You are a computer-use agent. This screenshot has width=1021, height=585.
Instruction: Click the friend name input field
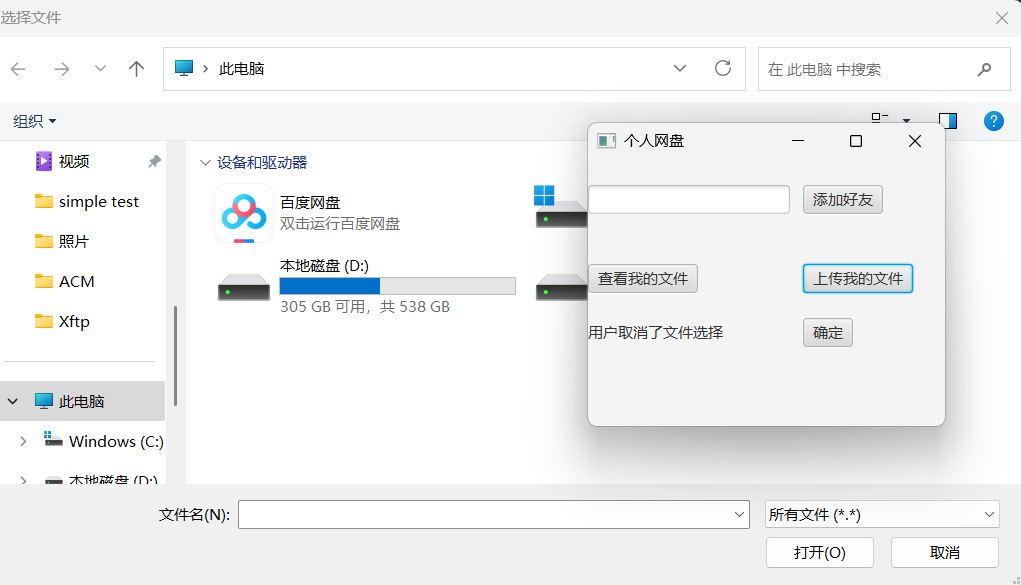click(688, 200)
